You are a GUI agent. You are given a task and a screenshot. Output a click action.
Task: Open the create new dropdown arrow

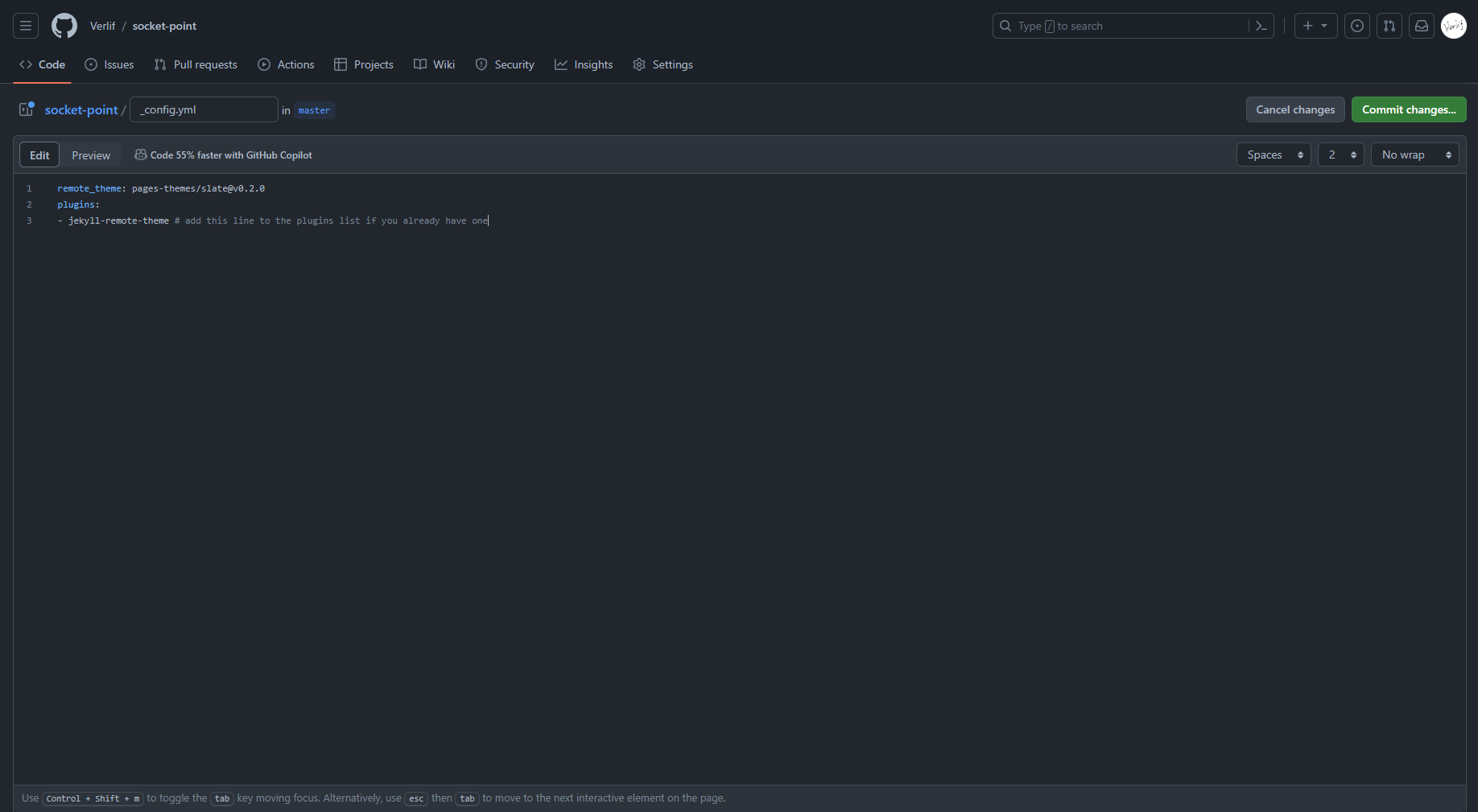tap(1325, 26)
